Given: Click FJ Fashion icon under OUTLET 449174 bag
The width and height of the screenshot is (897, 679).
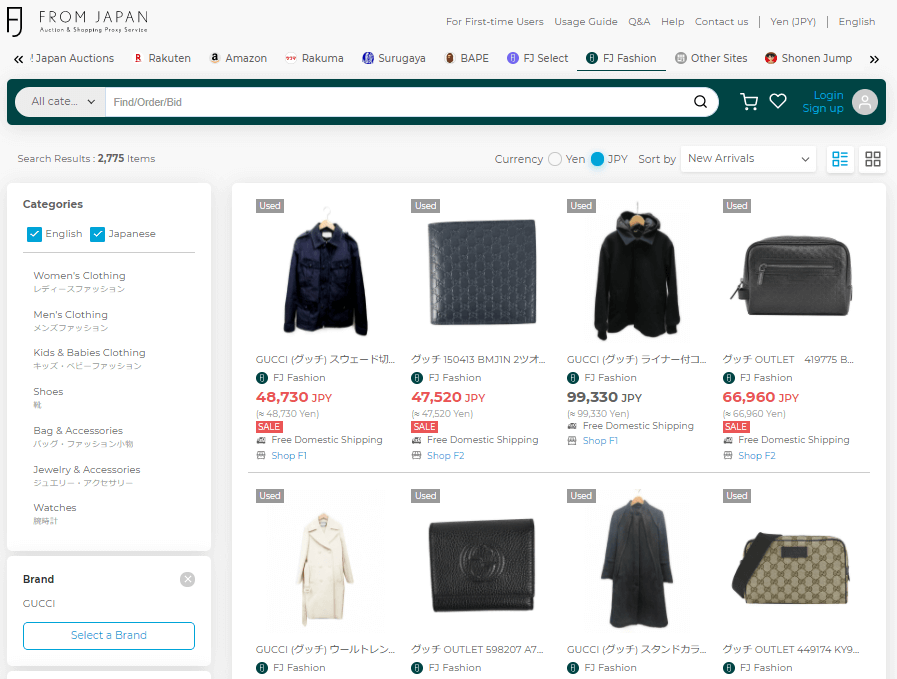Looking at the screenshot, I should [x=728, y=668].
